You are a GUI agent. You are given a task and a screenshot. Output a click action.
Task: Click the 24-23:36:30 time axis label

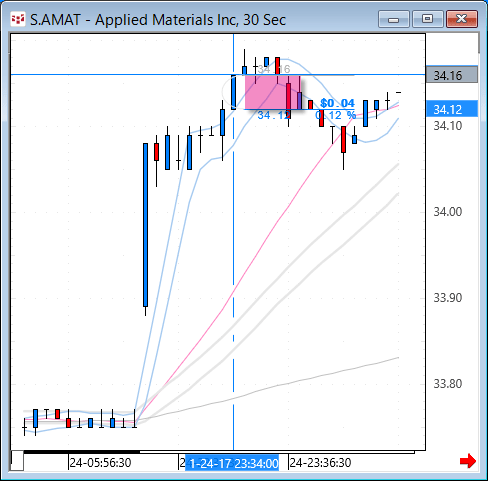320,463
